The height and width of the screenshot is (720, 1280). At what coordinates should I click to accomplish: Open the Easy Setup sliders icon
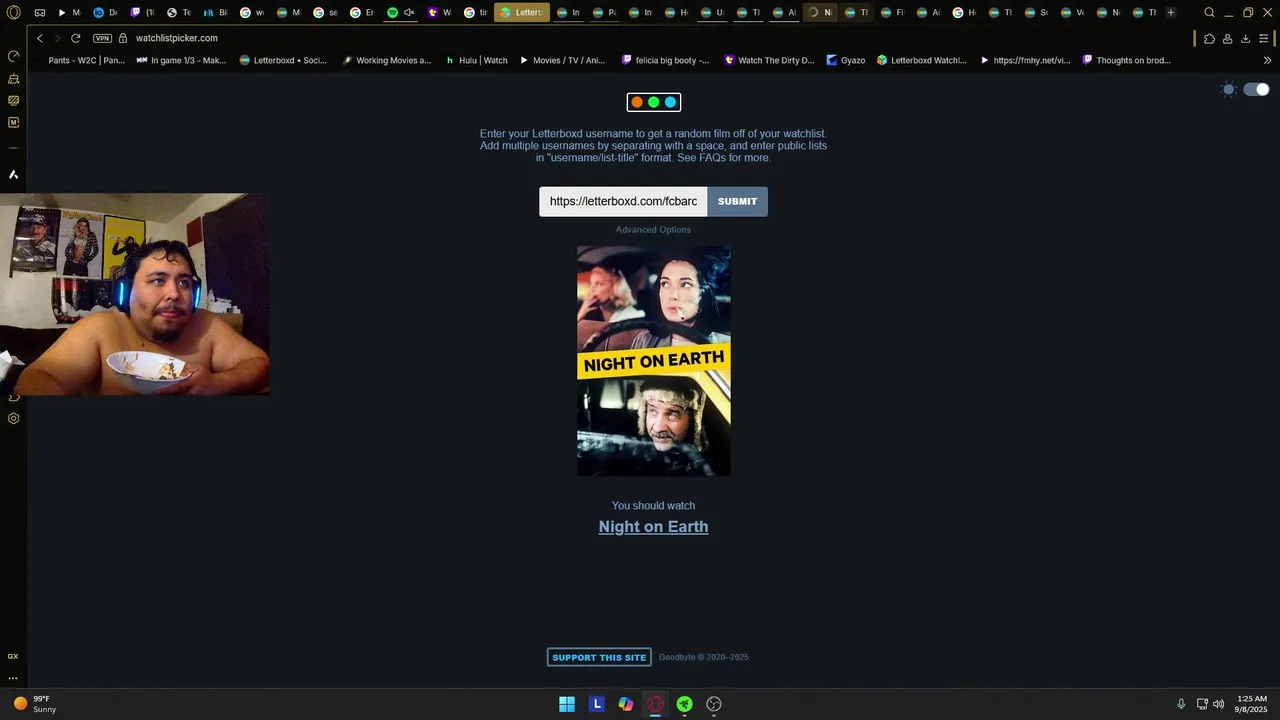pyautogui.click(x=1264, y=39)
